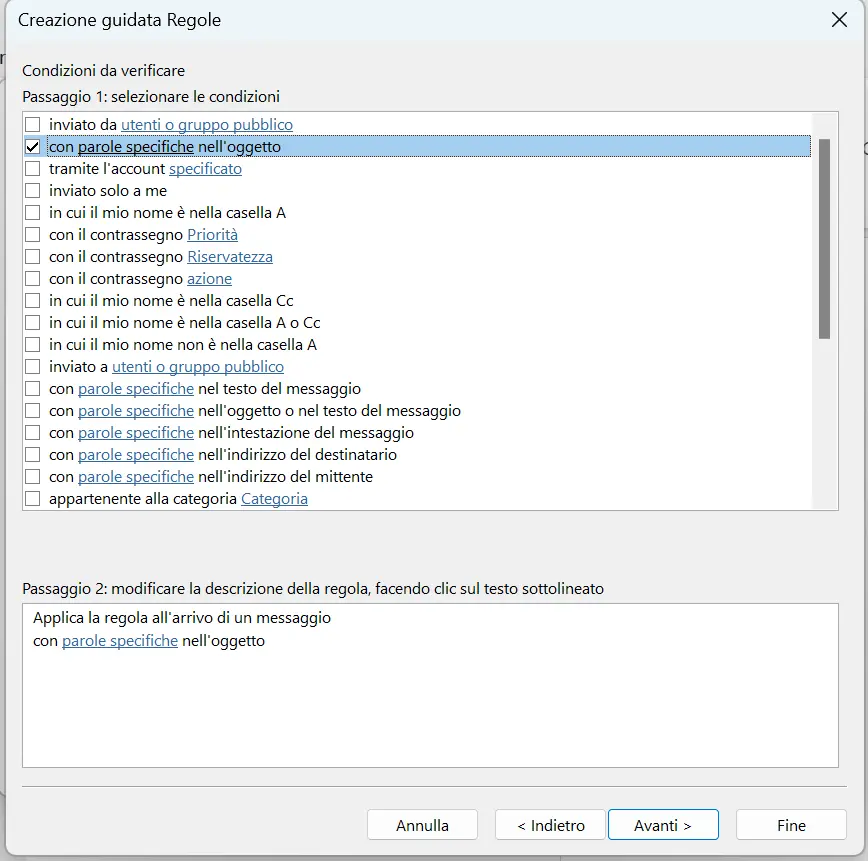Click the Annulla button
The height and width of the screenshot is (861, 868).
(422, 825)
